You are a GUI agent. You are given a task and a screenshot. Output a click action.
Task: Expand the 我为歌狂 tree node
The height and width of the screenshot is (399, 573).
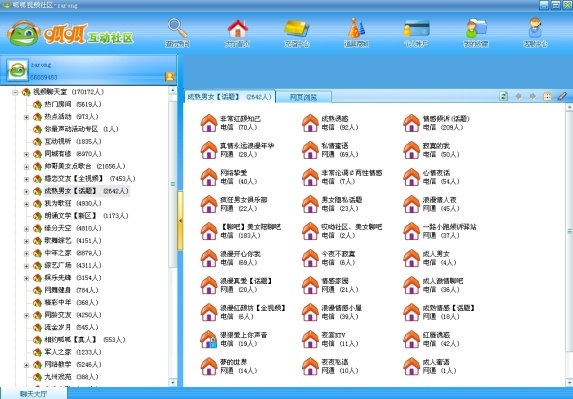pyautogui.click(x=26, y=204)
